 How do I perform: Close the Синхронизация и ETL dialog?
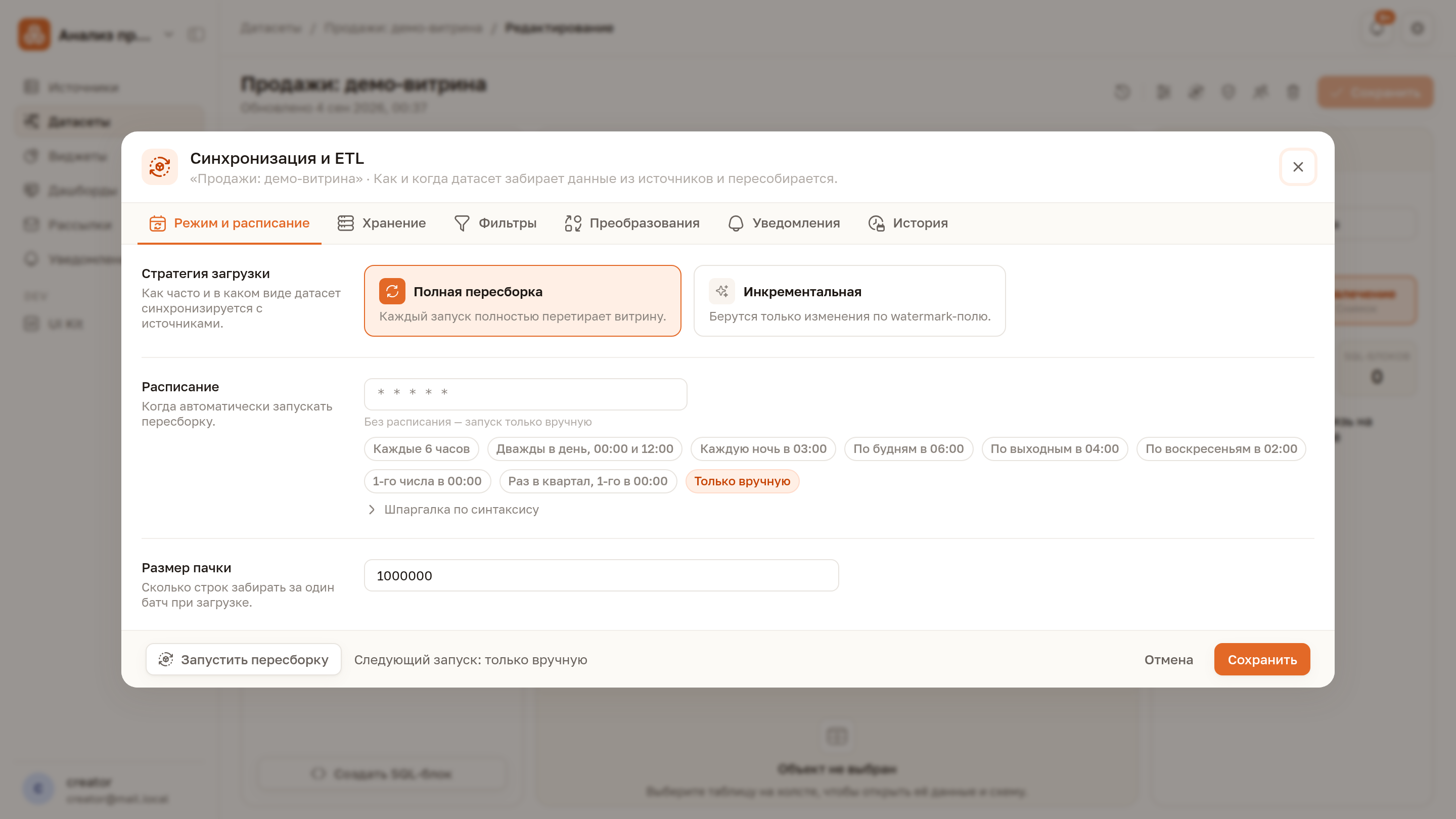coord(1298,167)
